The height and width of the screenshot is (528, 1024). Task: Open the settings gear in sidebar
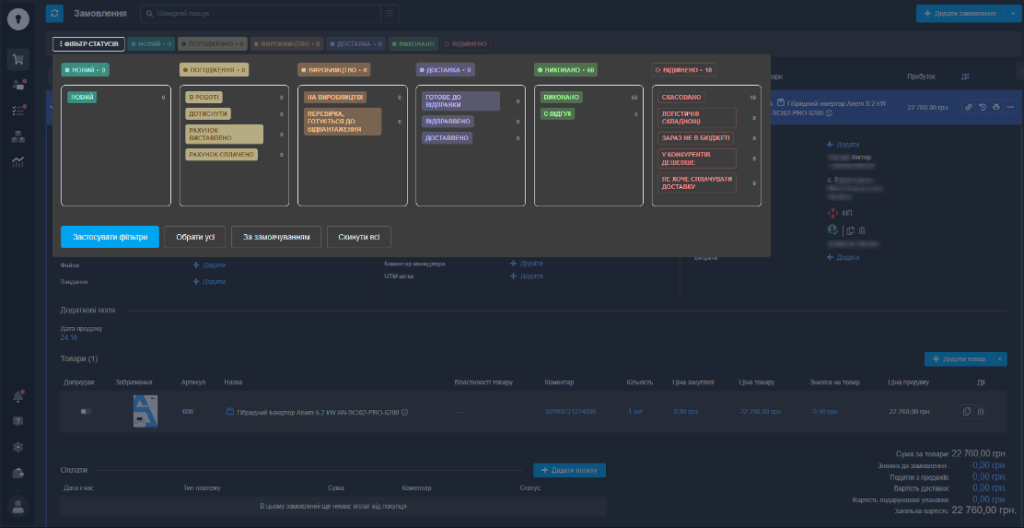click(18, 447)
